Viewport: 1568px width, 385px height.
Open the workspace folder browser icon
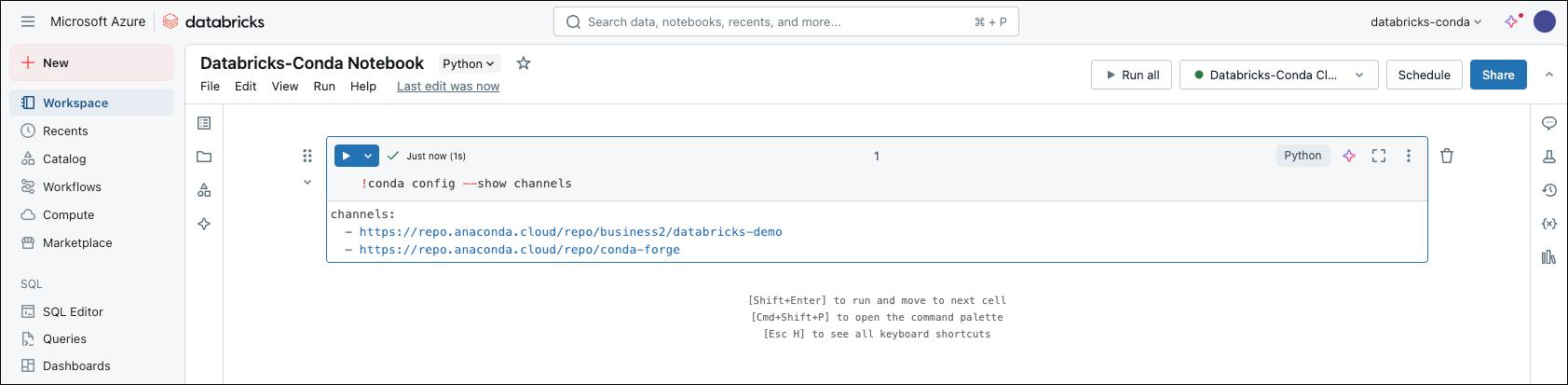point(204,157)
